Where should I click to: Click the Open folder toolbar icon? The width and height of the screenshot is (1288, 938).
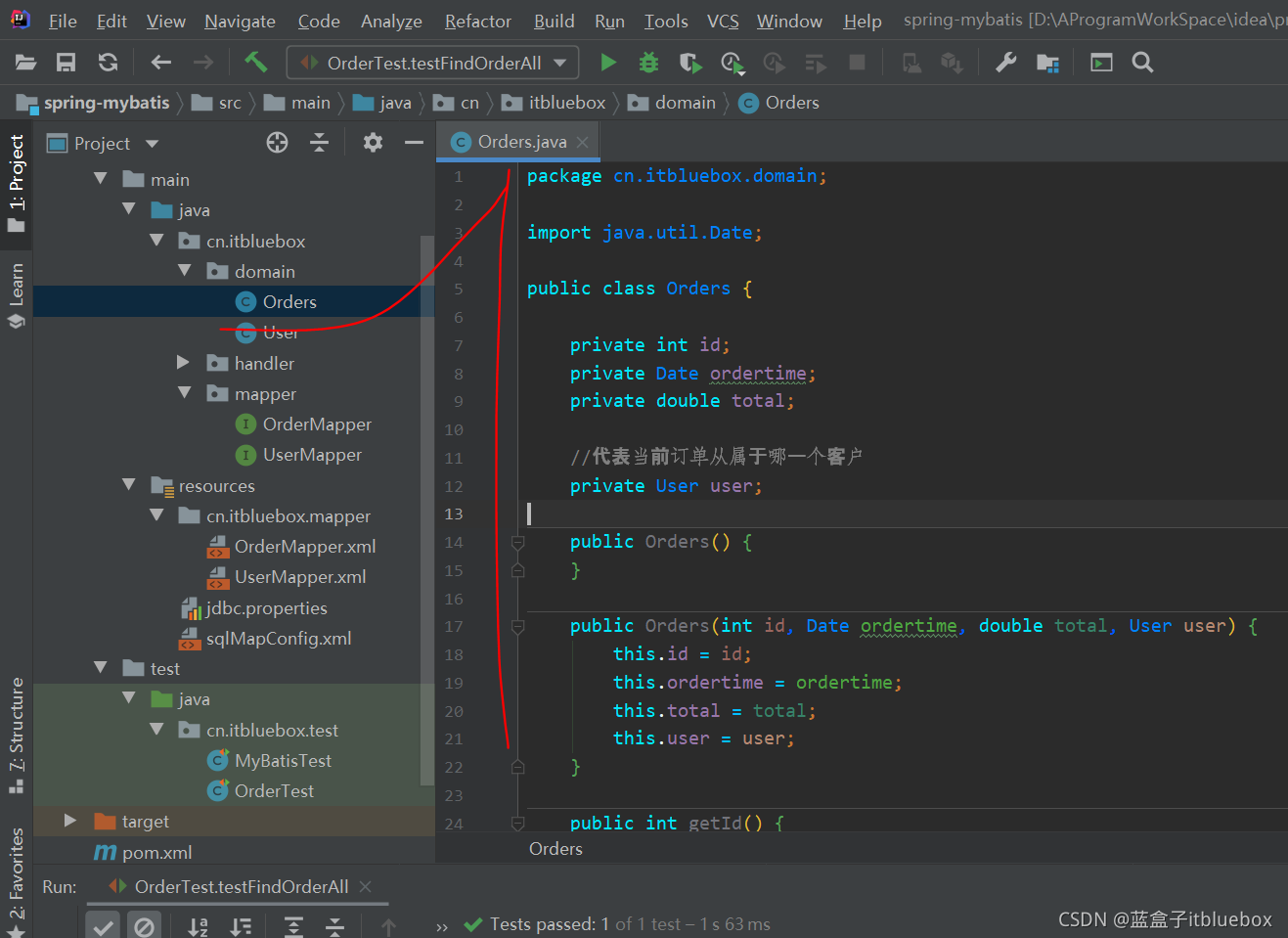25,63
